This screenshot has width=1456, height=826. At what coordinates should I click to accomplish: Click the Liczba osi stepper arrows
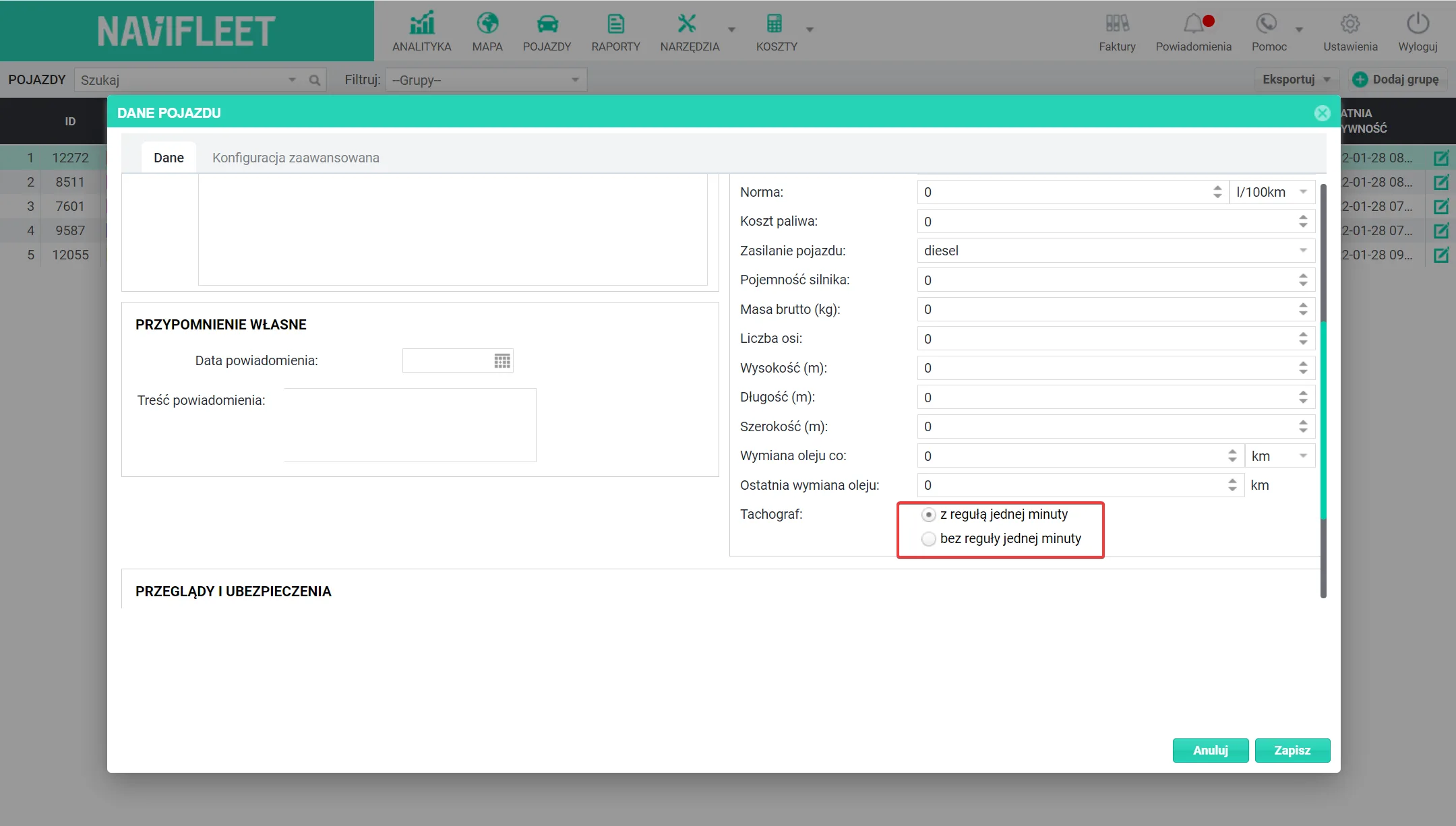pyautogui.click(x=1303, y=339)
